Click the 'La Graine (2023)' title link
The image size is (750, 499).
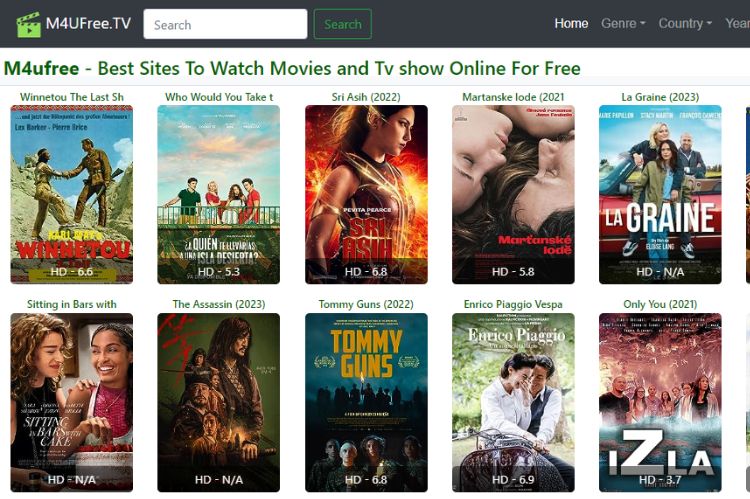[x=660, y=97]
